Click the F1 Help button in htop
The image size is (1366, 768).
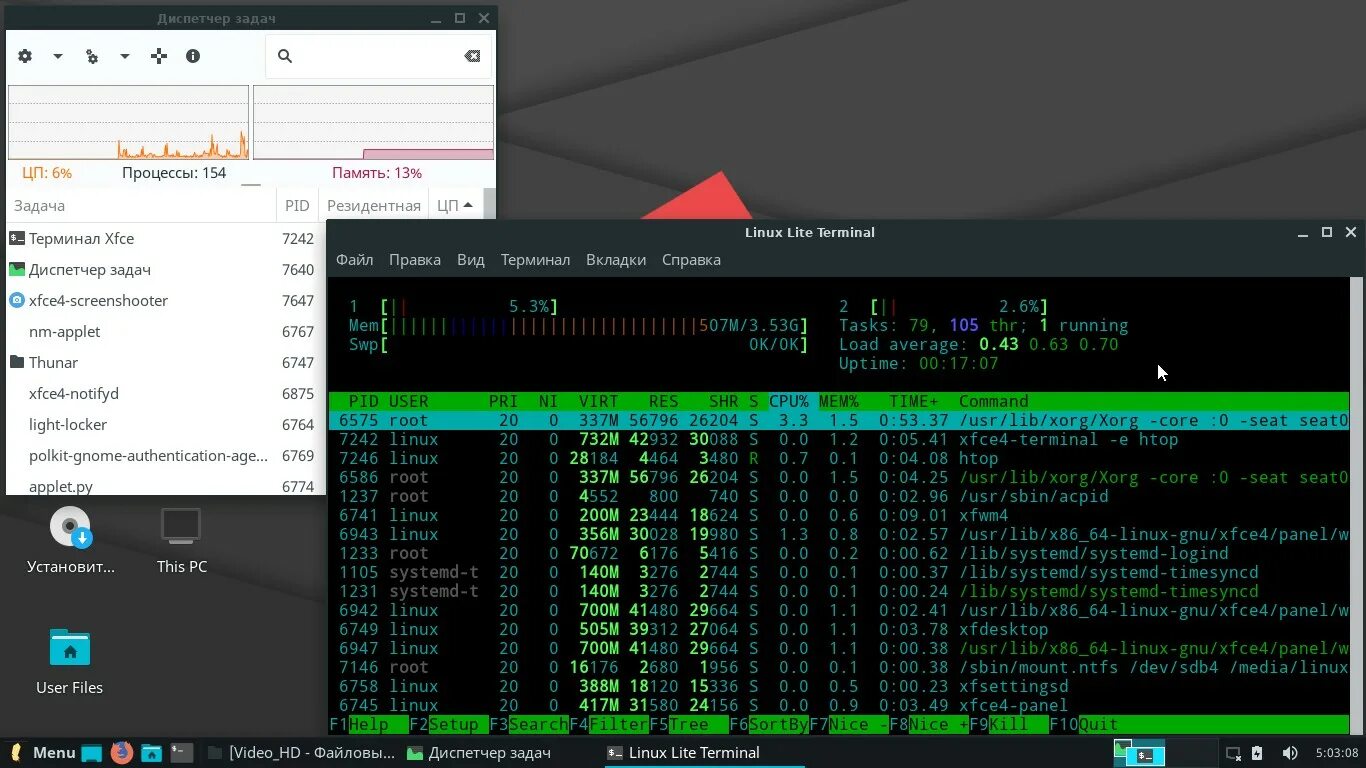368,724
